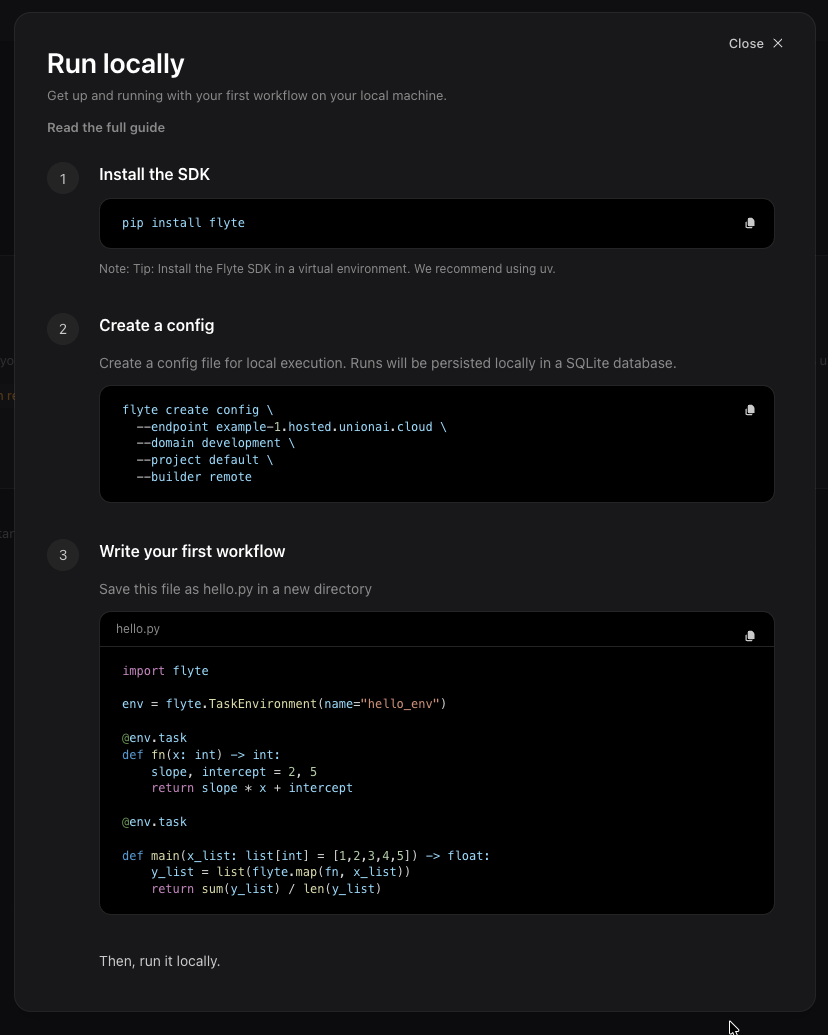This screenshot has height=1035, width=828.
Task: Copy the hello.py code snippet
Action: coord(749,636)
